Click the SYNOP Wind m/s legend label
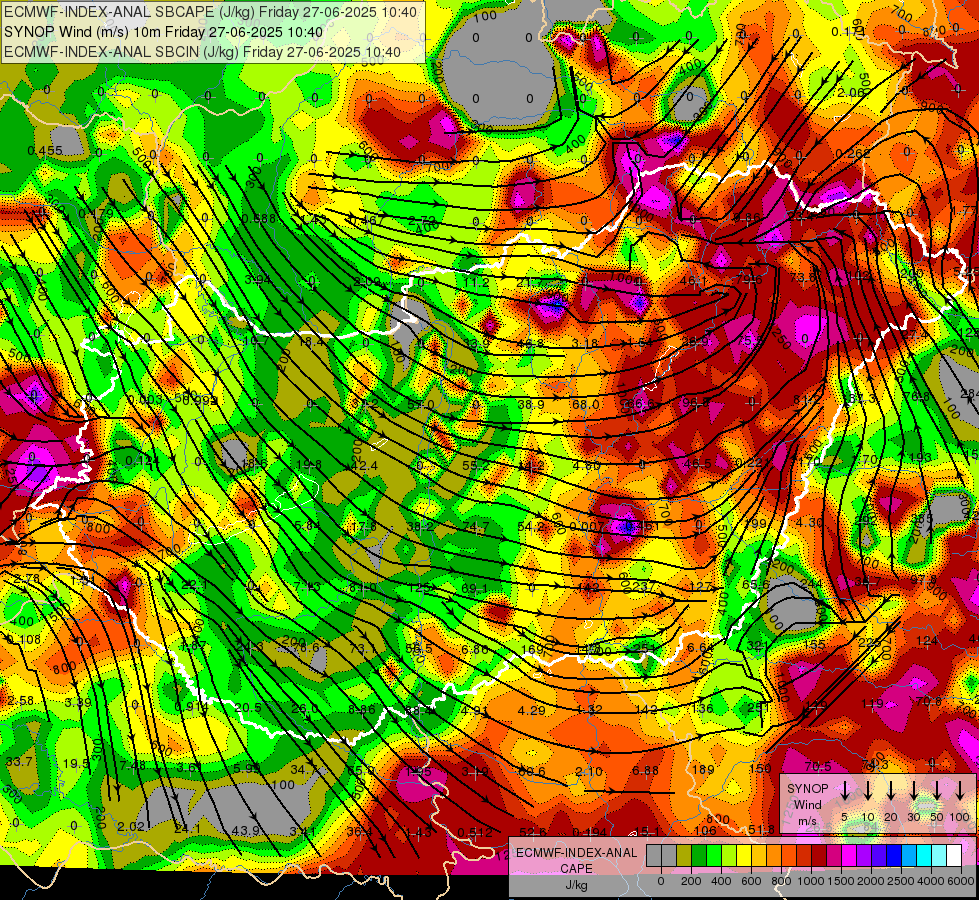 [807, 805]
